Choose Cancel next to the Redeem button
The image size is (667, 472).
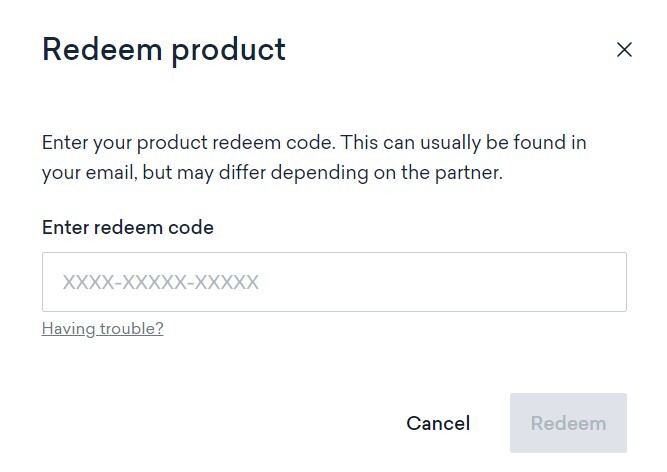(438, 423)
